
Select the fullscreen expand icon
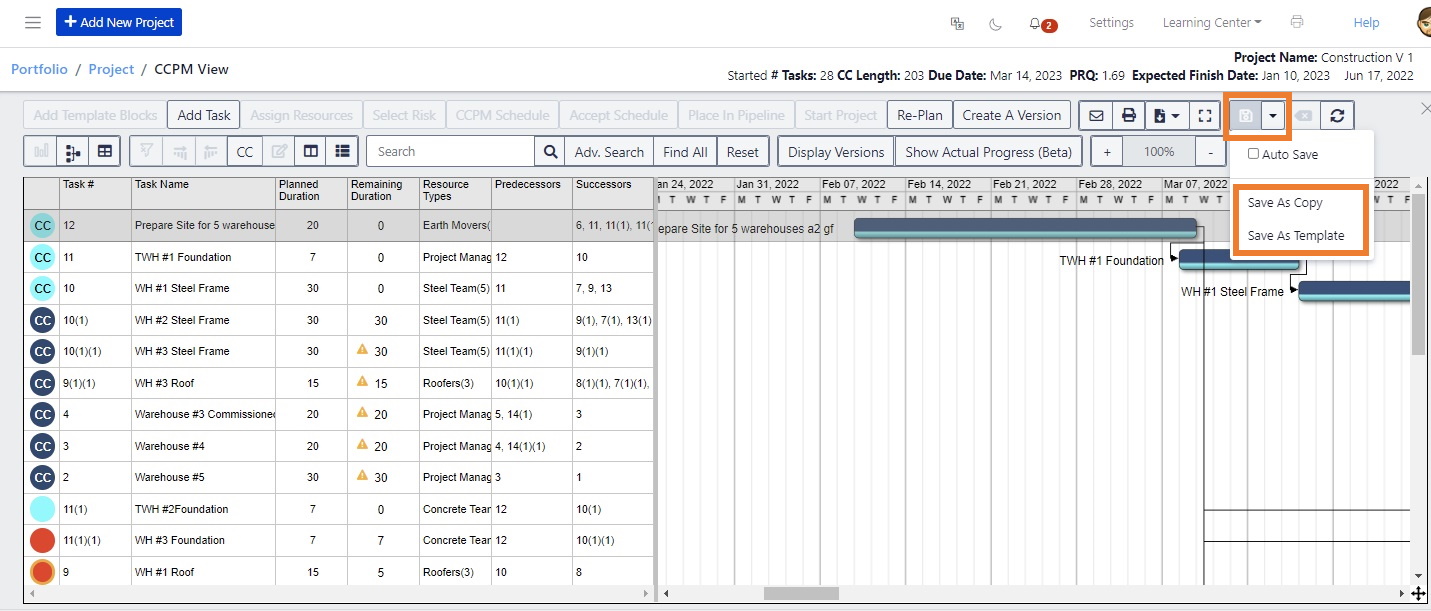[x=1204, y=115]
